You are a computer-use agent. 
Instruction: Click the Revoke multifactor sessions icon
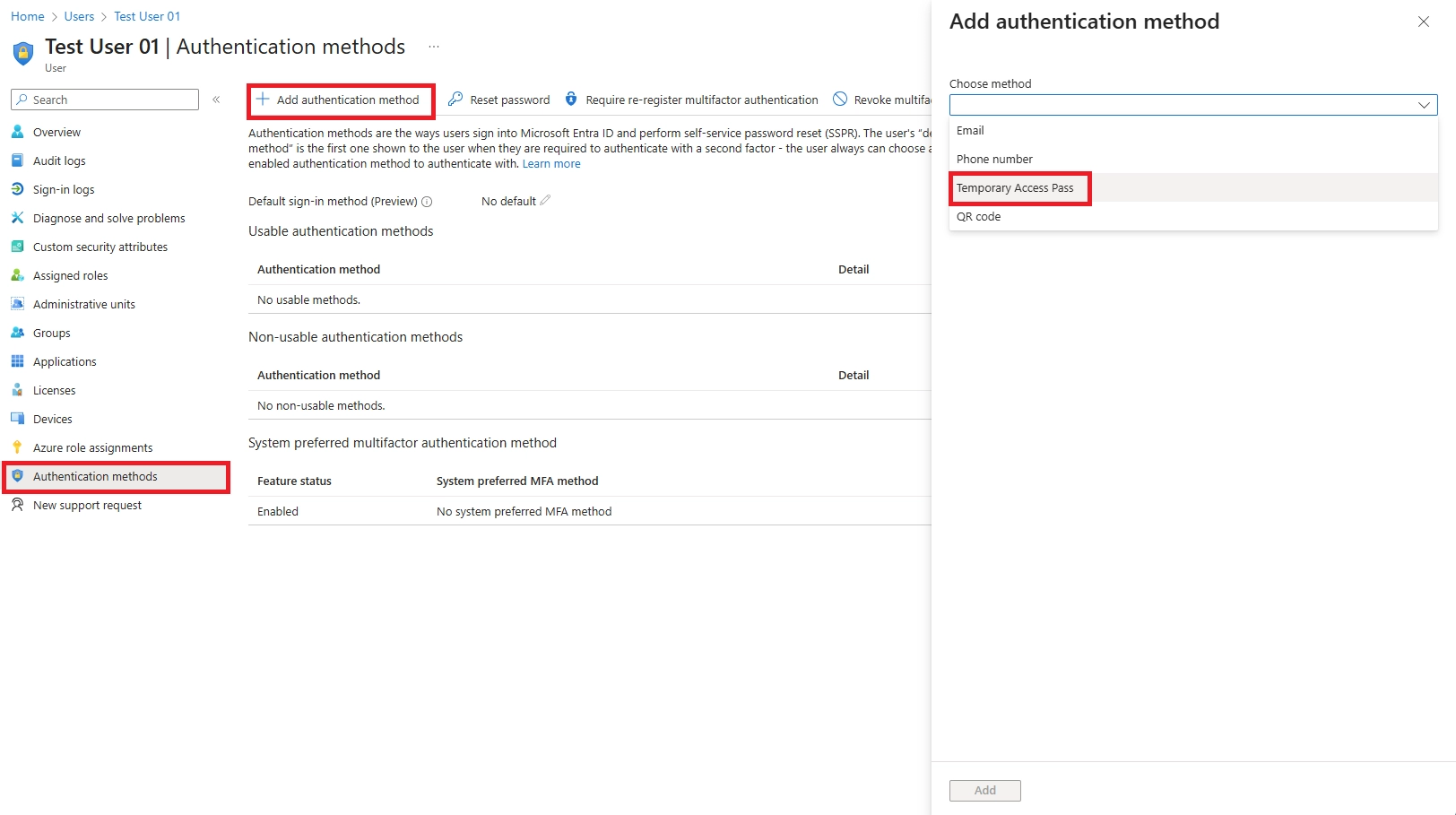(x=840, y=100)
